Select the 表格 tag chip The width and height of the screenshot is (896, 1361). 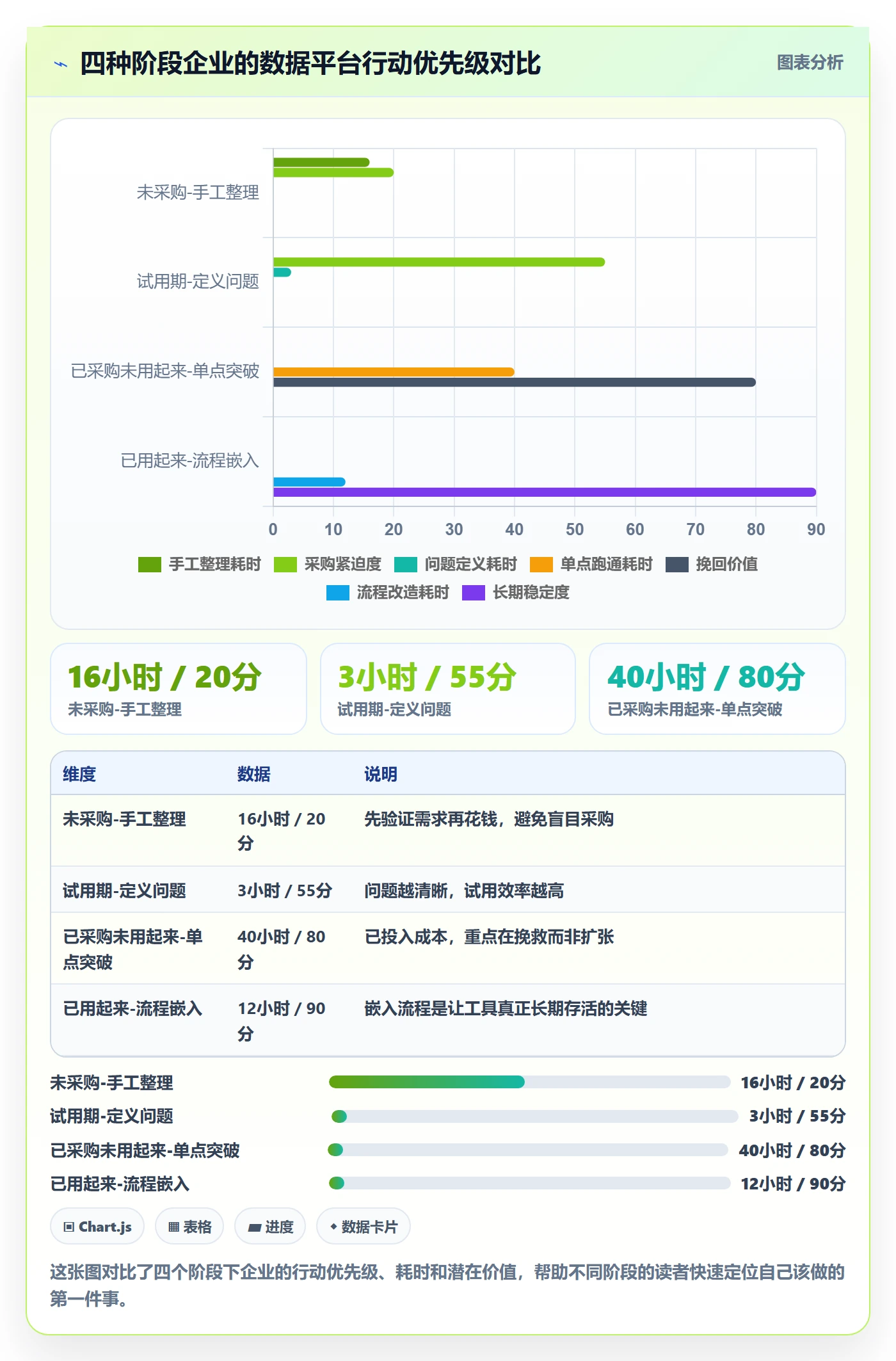pos(189,1227)
